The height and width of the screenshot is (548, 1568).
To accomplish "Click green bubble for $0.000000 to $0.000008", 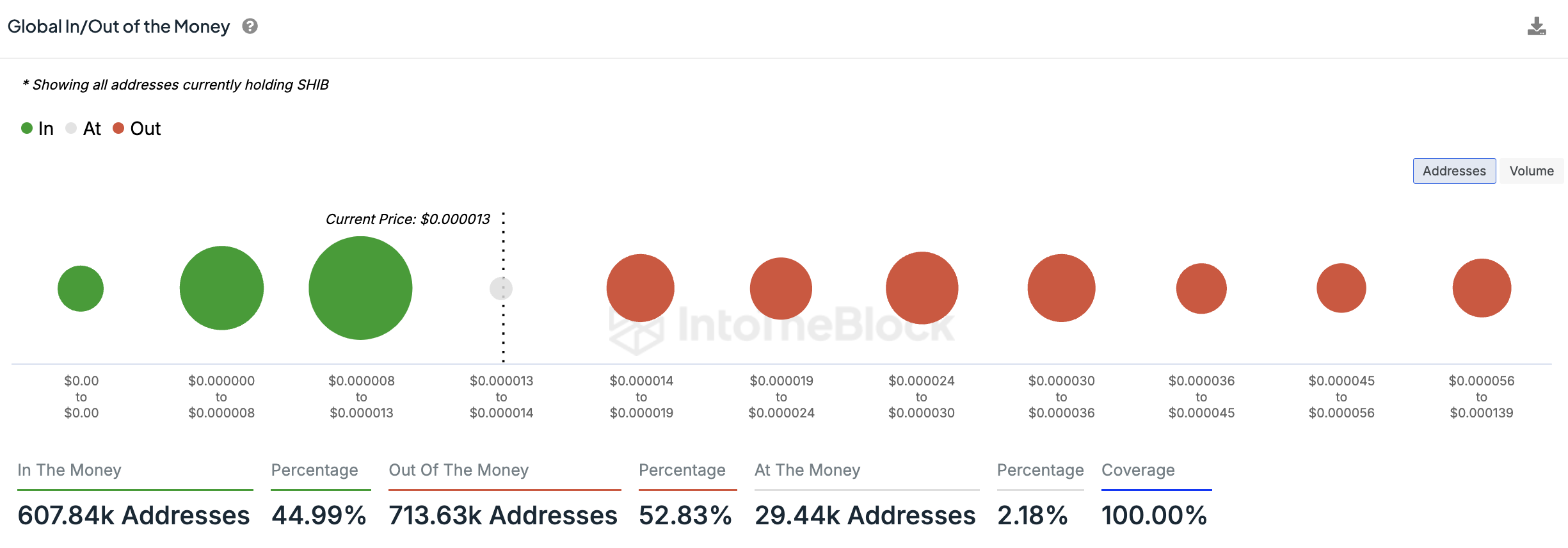I will point(221,288).
